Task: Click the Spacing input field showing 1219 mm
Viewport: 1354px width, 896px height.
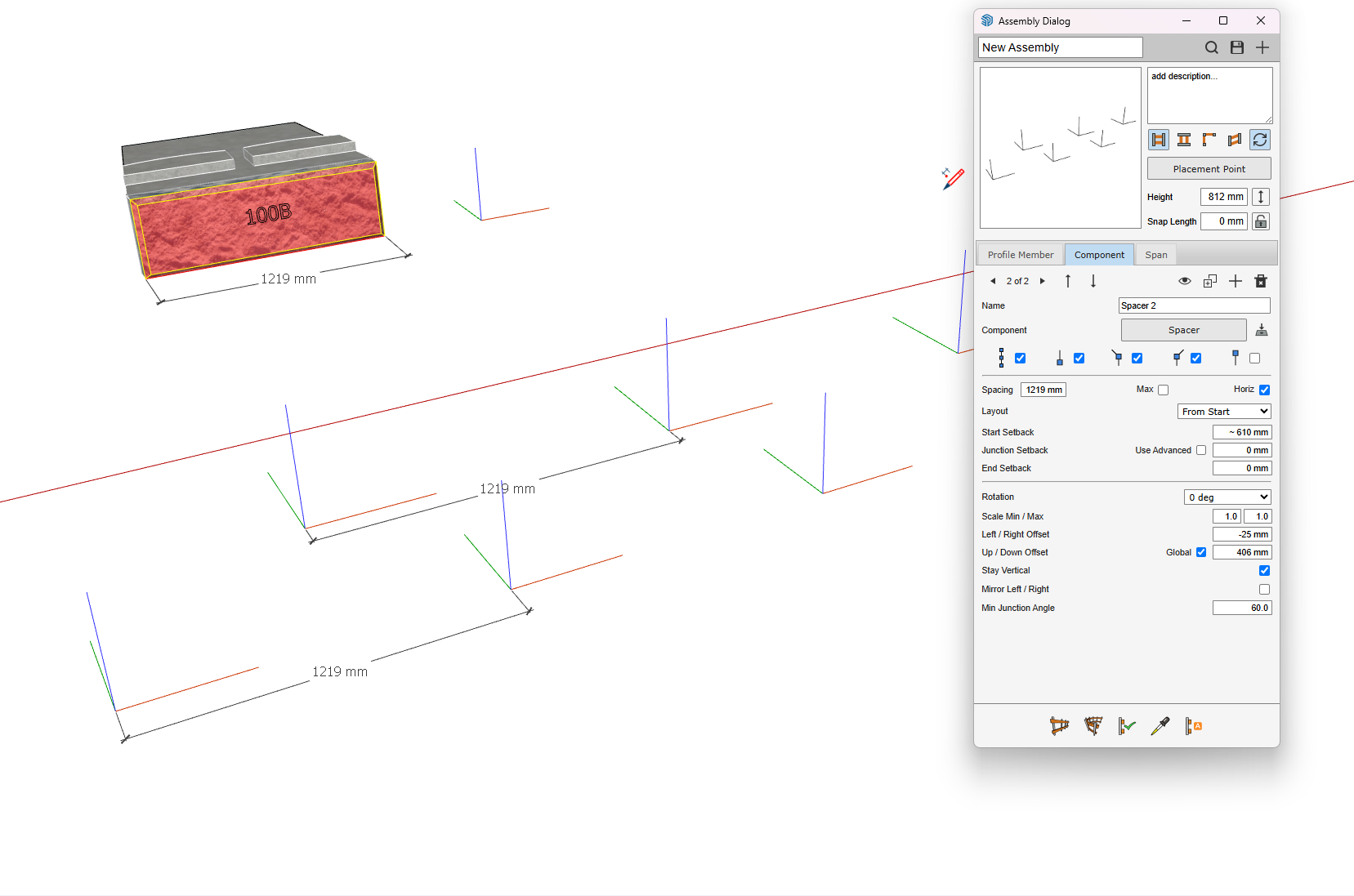Action: point(1043,390)
